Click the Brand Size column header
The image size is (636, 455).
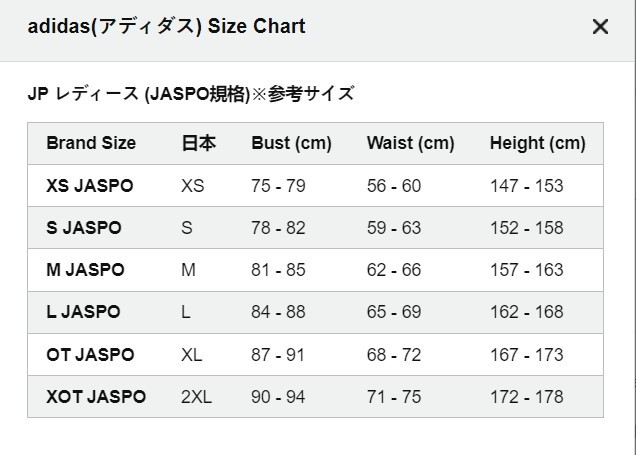(x=91, y=143)
